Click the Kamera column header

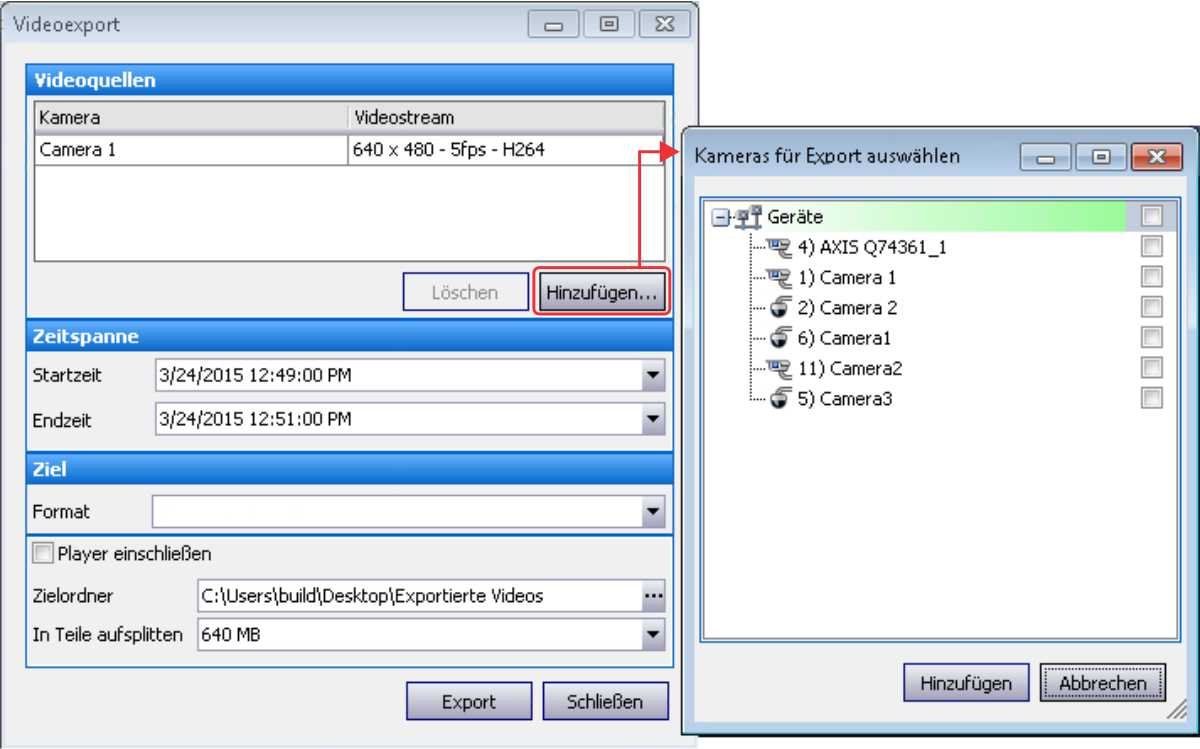(x=192, y=117)
